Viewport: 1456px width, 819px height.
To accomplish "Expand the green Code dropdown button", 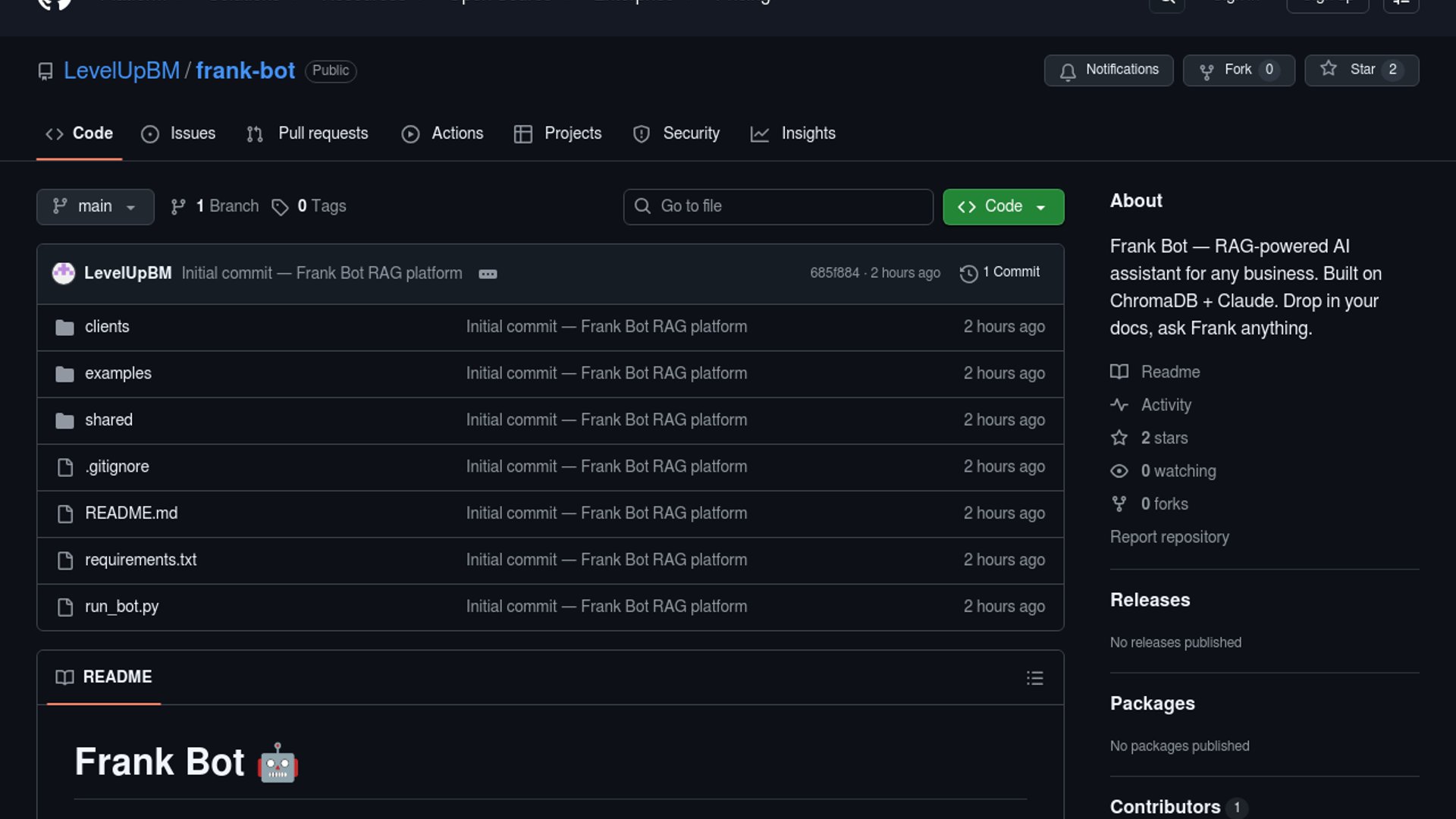I will pos(1003,207).
